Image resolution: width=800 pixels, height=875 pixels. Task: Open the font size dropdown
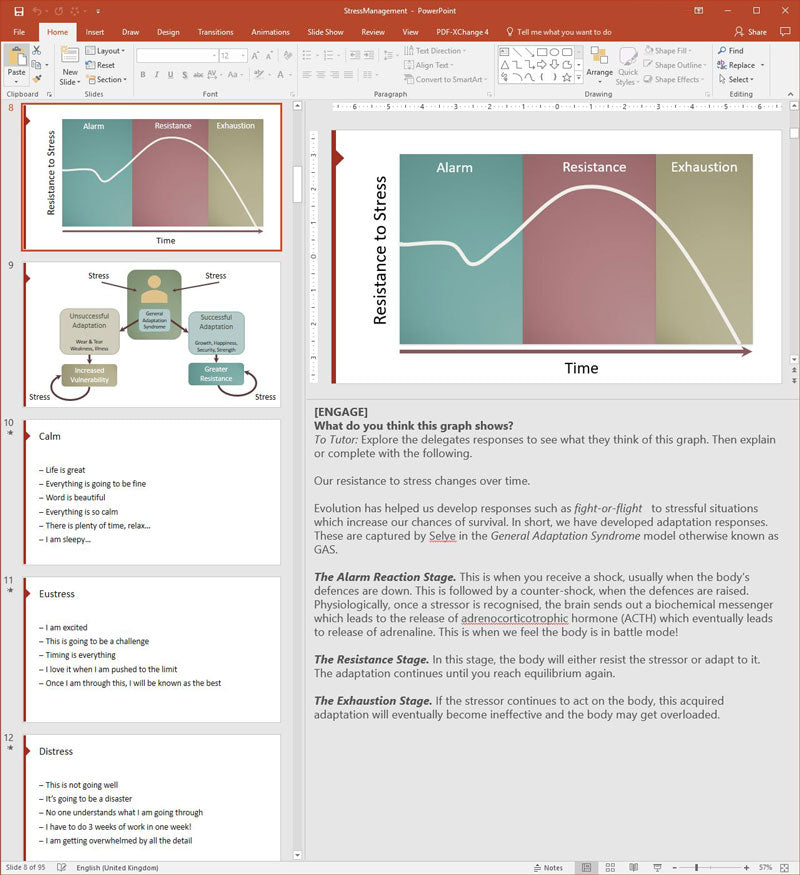tap(243, 55)
